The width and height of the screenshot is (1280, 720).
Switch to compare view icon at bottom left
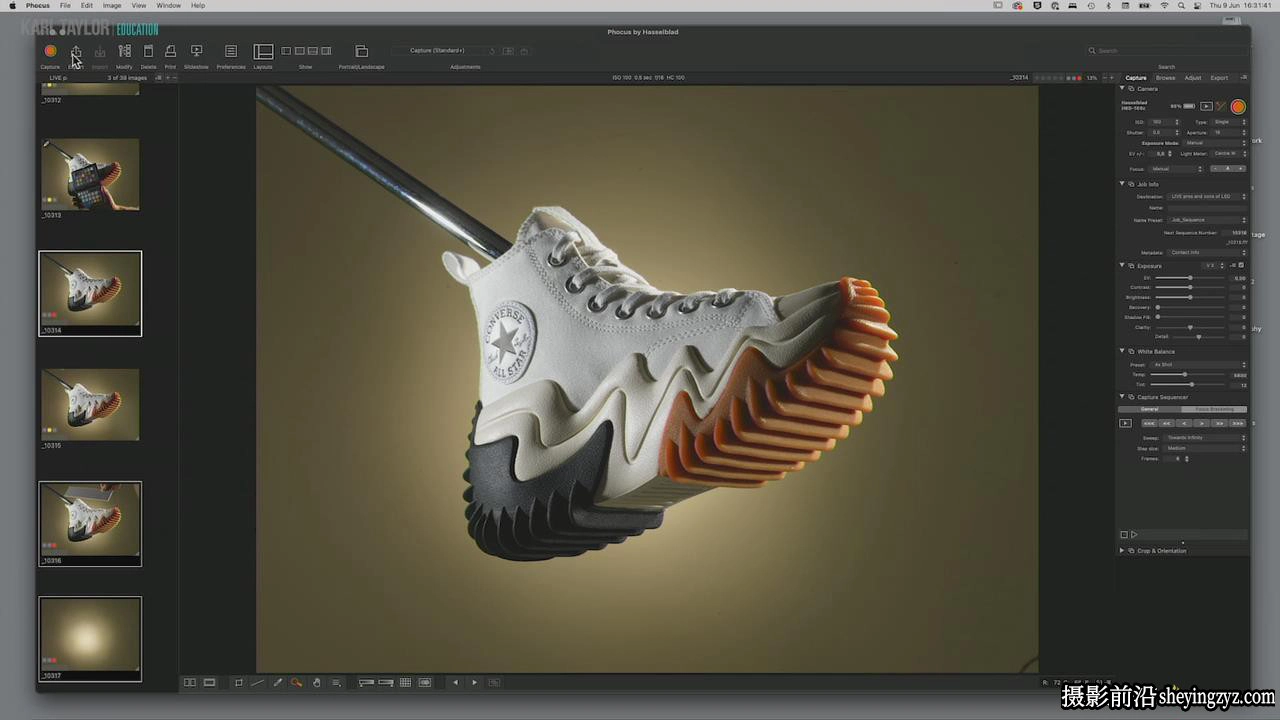pyautogui.click(x=190, y=682)
